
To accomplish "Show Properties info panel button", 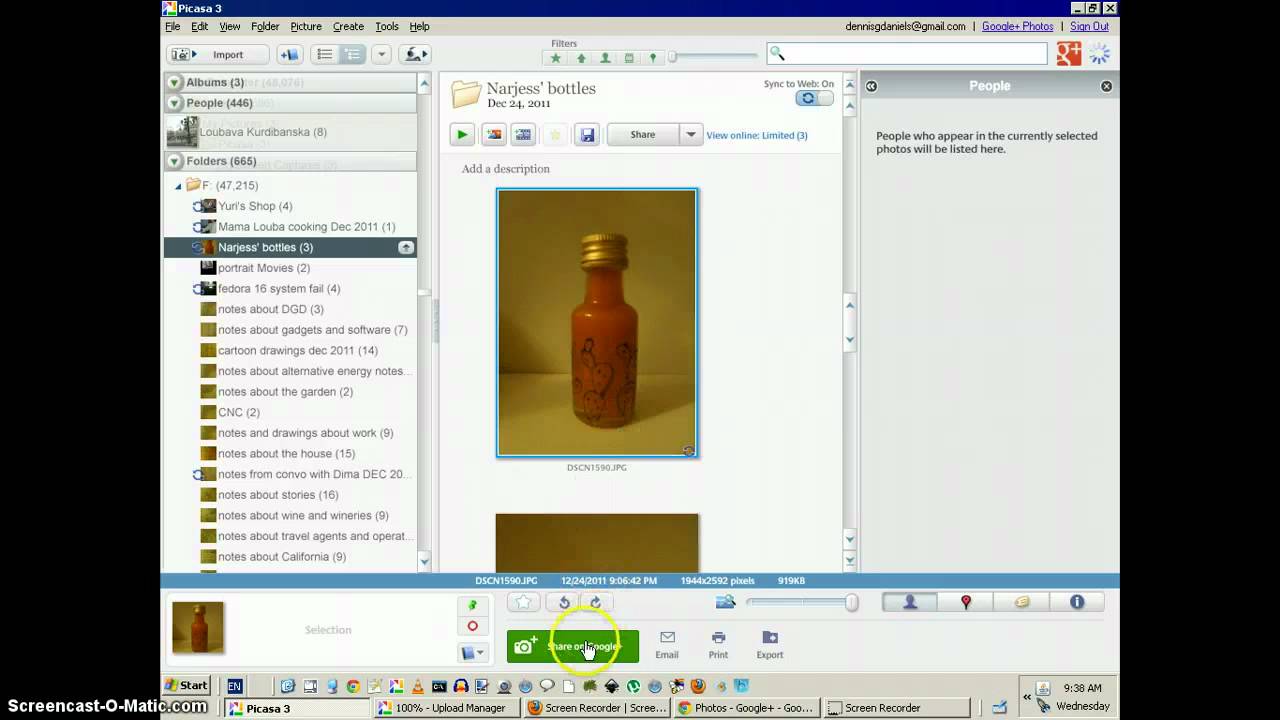I will pyautogui.click(x=1077, y=602).
